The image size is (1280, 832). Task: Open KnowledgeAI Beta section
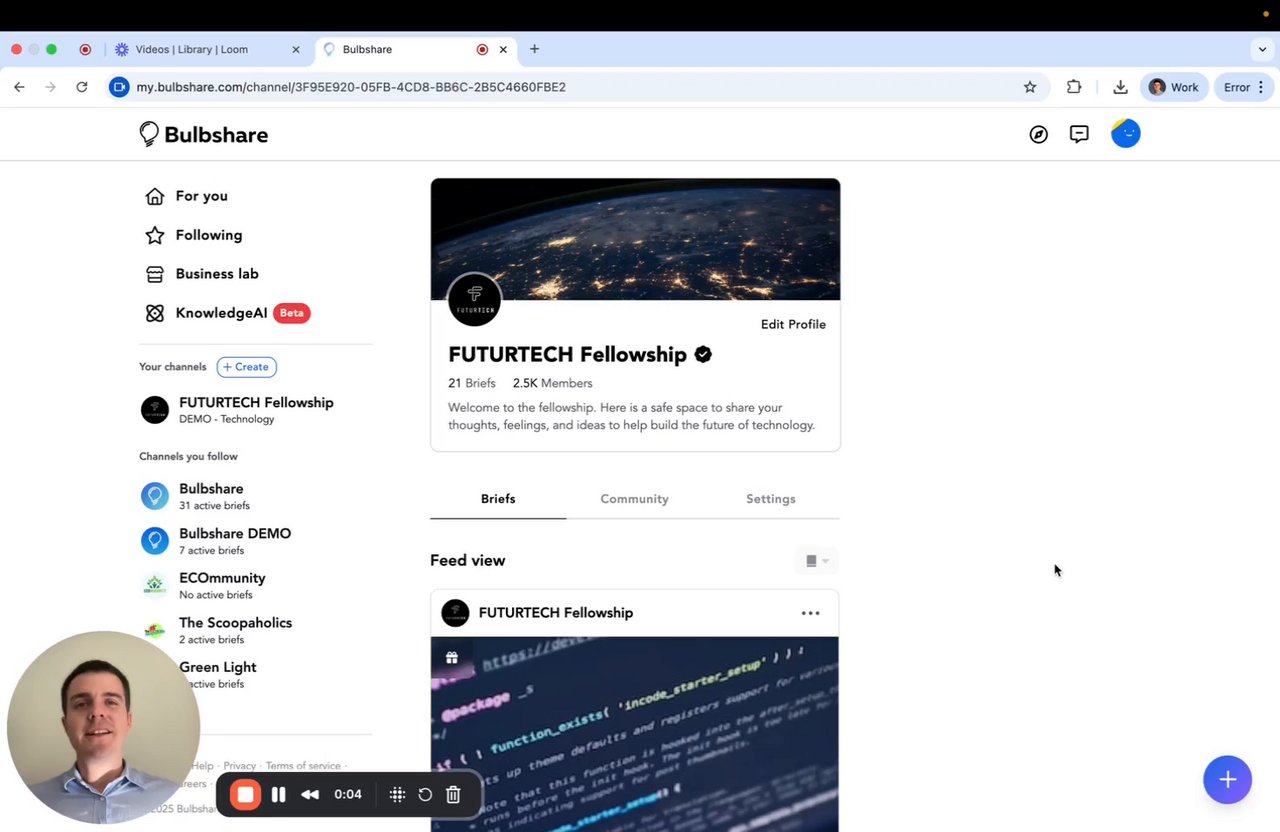click(x=228, y=313)
